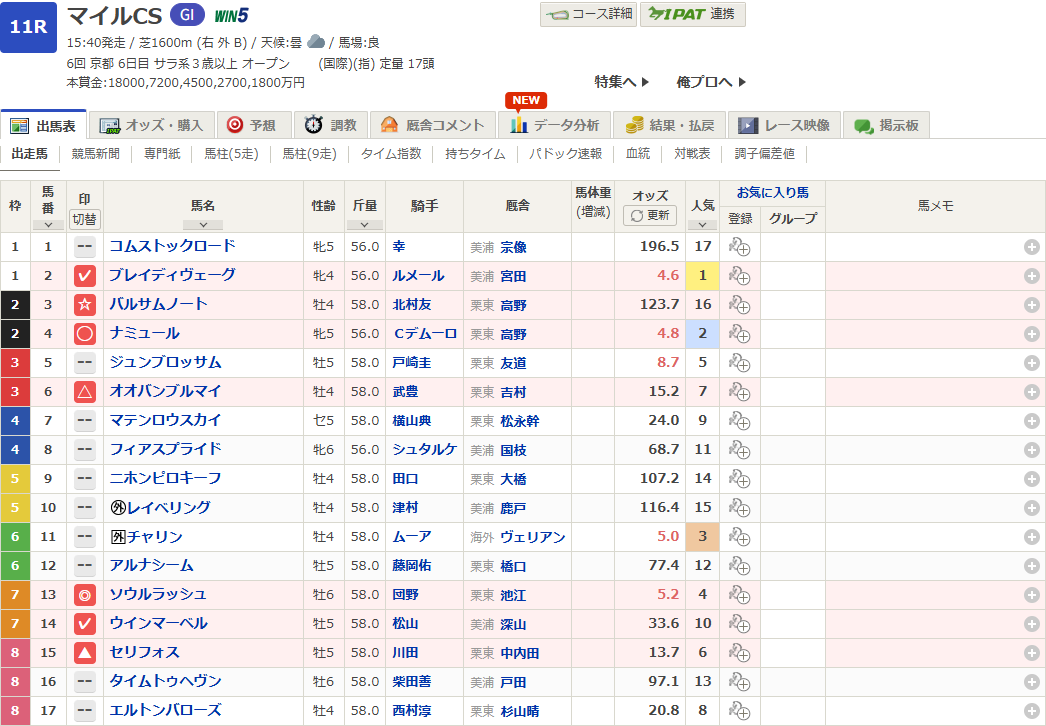Screen dimensions: 1046x726
Task: Switch to the オッズ・購入 tab
Action: pyautogui.click(x=152, y=125)
